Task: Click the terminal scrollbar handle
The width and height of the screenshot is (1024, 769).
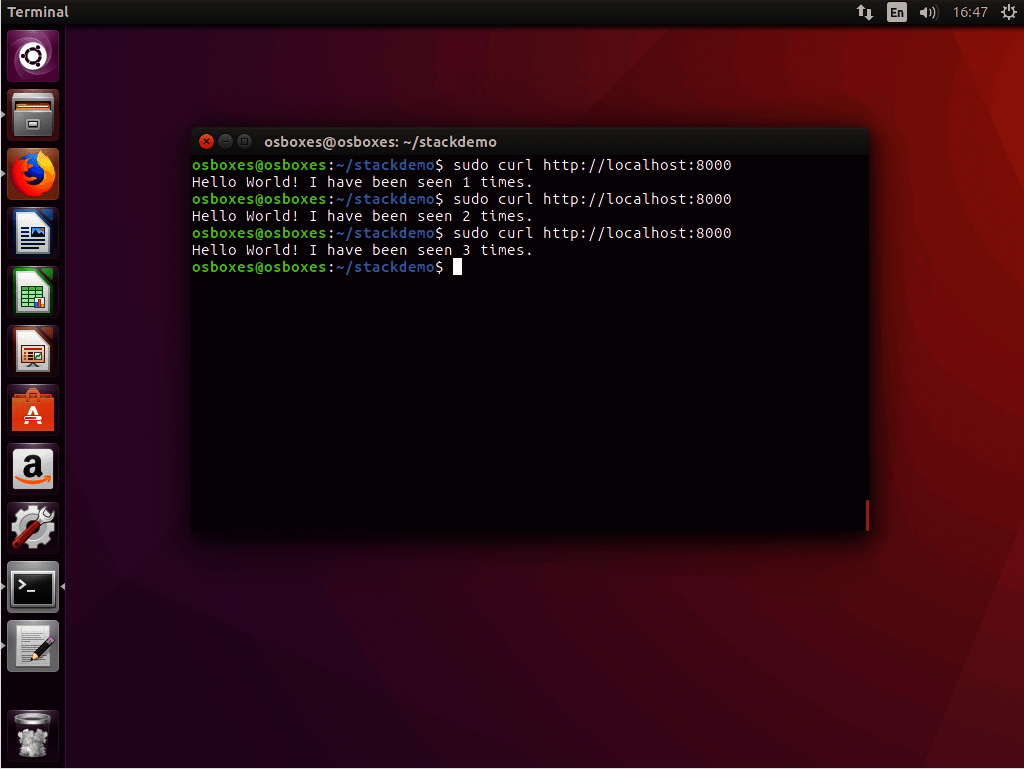Action: tap(867, 516)
